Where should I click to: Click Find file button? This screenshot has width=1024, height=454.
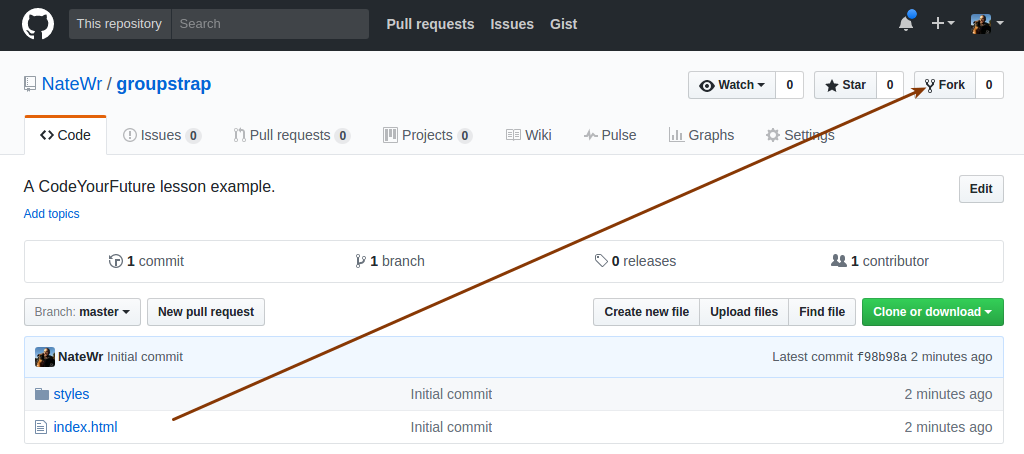click(822, 312)
